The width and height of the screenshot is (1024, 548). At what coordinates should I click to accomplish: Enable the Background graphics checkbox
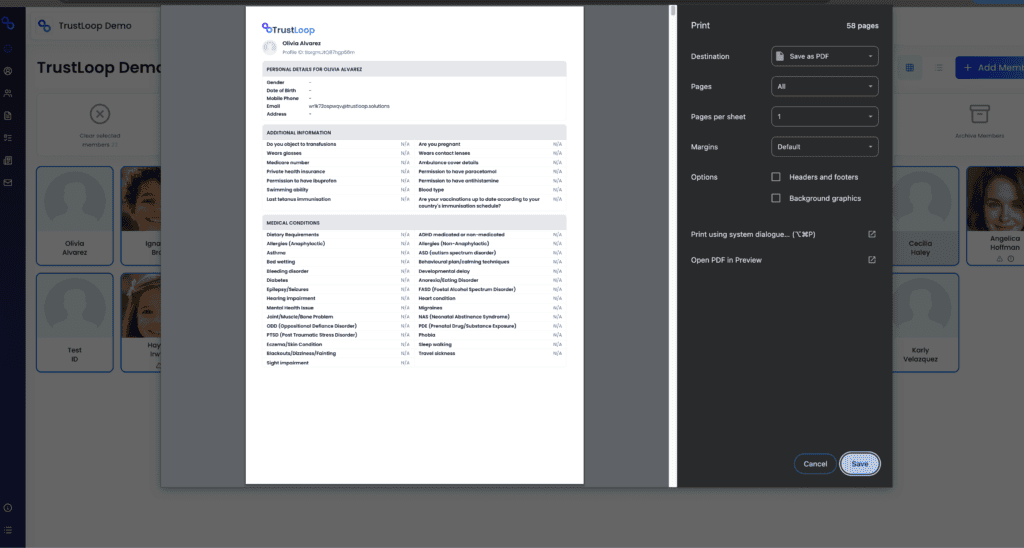click(x=776, y=198)
